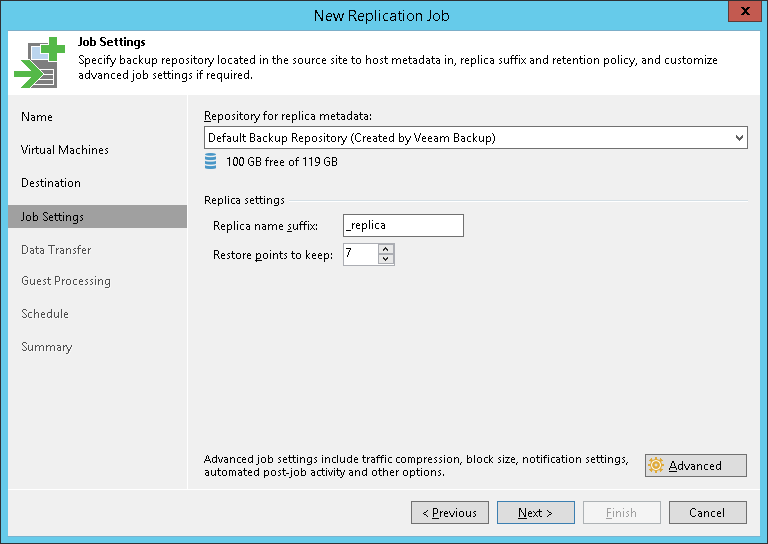
Task: Click the Restore points number field
Action: click(360, 255)
